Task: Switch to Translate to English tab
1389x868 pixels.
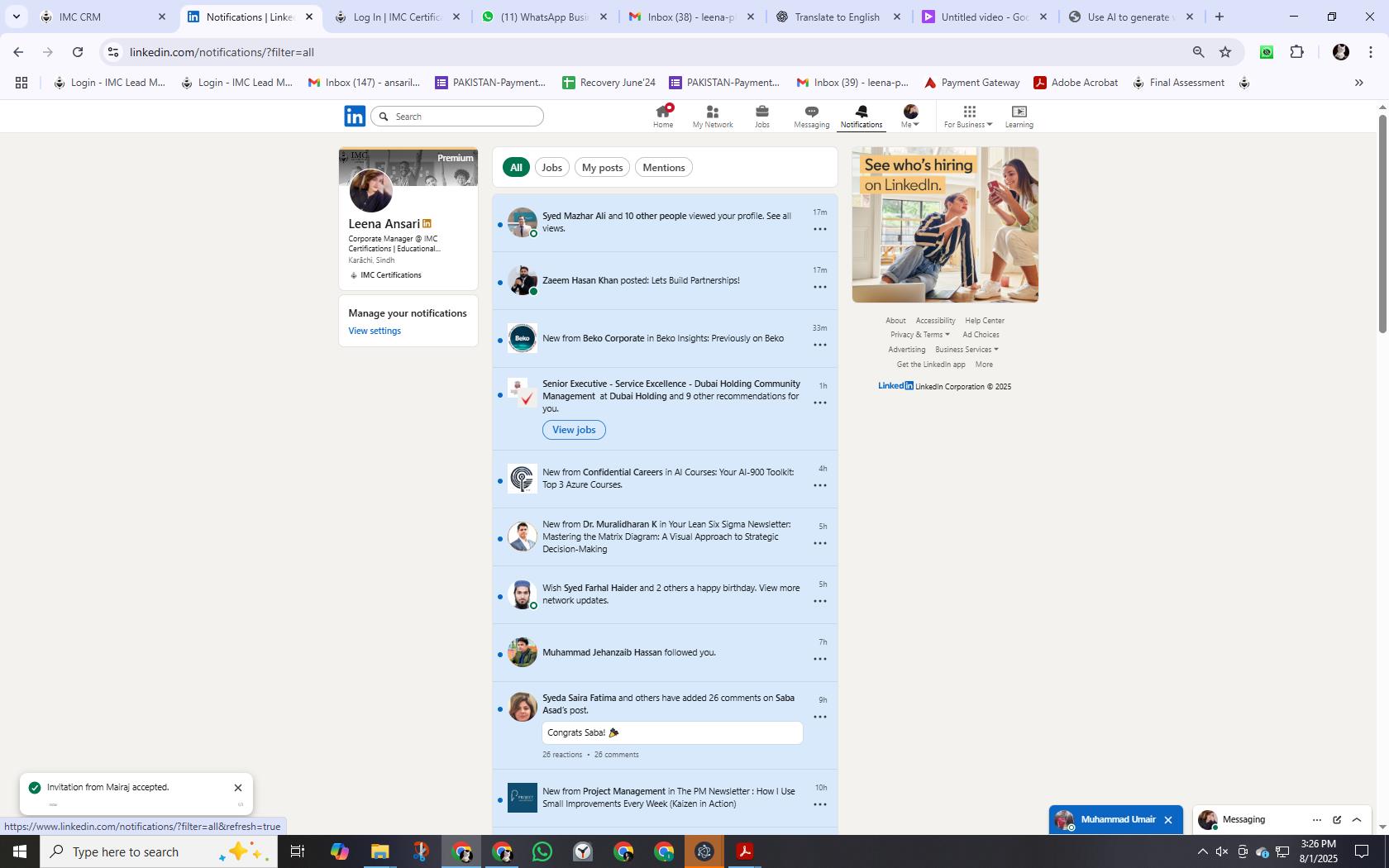Action: click(x=839, y=17)
